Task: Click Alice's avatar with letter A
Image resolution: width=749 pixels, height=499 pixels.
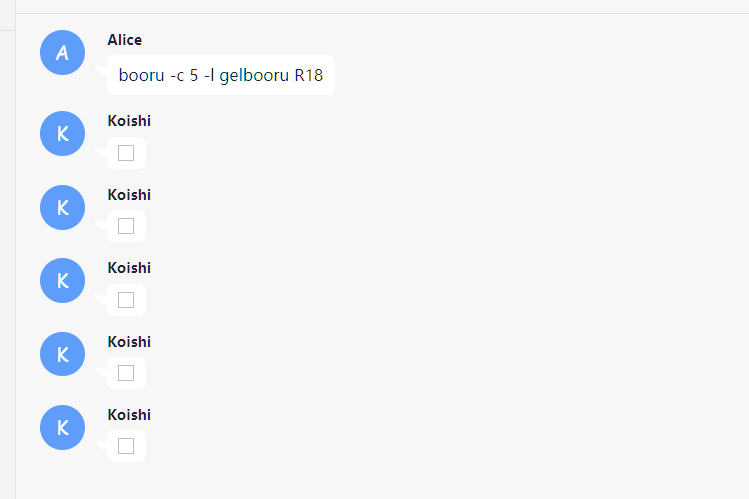Action: coord(63,53)
